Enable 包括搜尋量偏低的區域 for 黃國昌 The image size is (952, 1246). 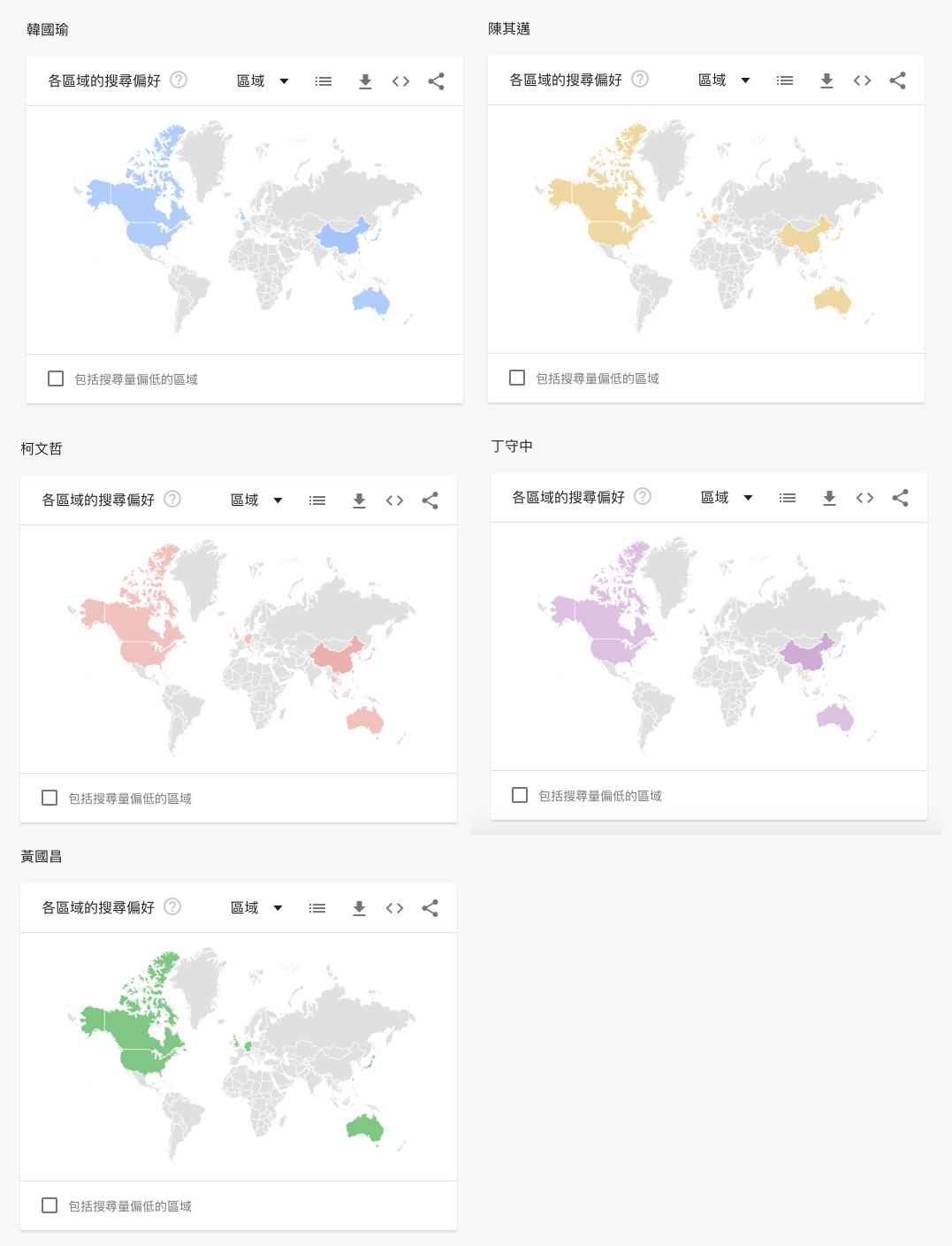[50, 1205]
